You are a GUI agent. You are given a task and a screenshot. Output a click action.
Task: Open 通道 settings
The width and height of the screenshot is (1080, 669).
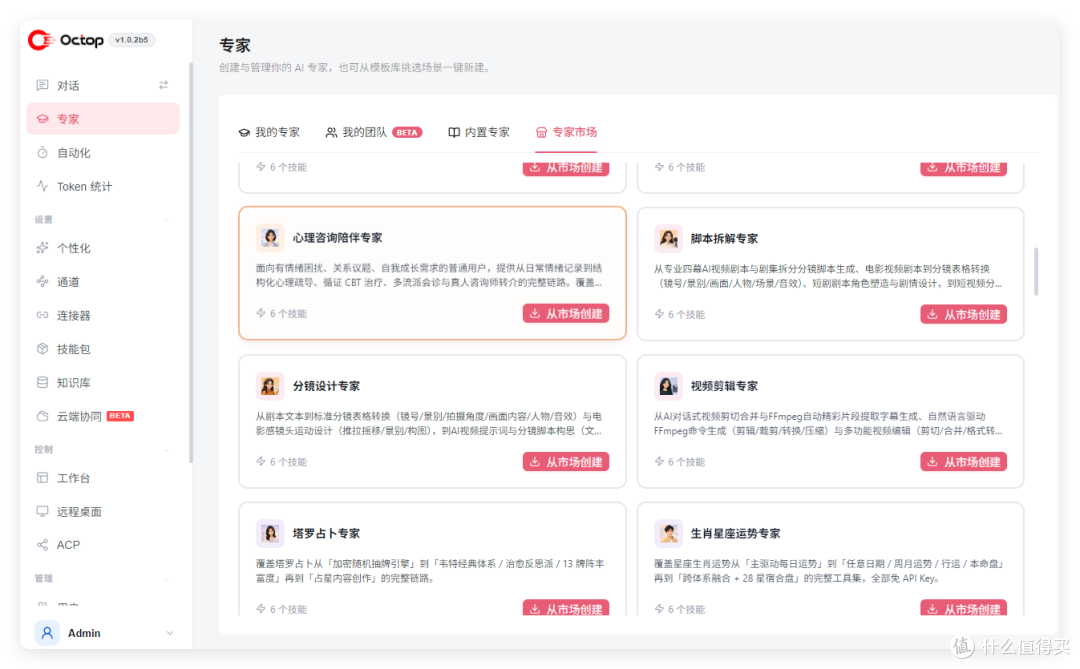[x=103, y=282]
